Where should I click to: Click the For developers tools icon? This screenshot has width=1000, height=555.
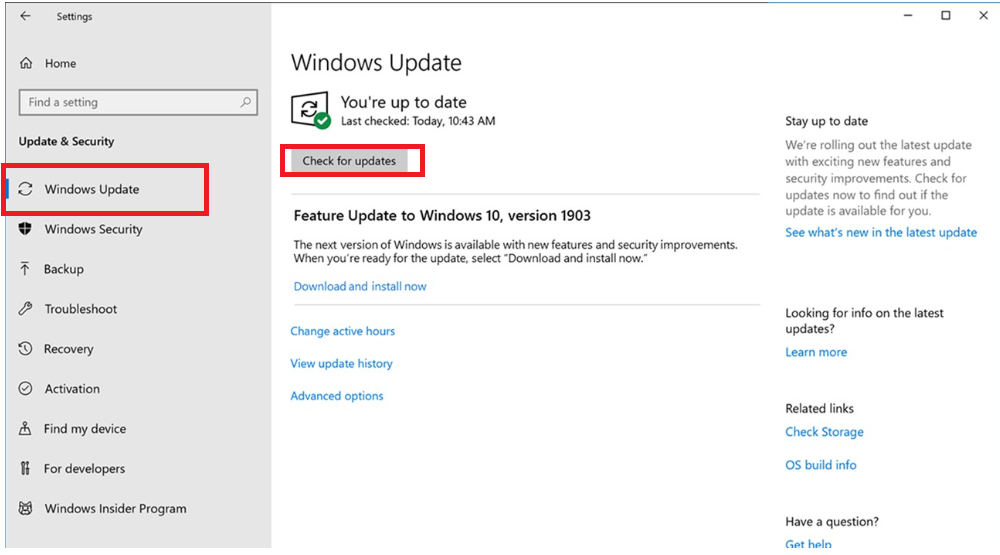(x=25, y=468)
